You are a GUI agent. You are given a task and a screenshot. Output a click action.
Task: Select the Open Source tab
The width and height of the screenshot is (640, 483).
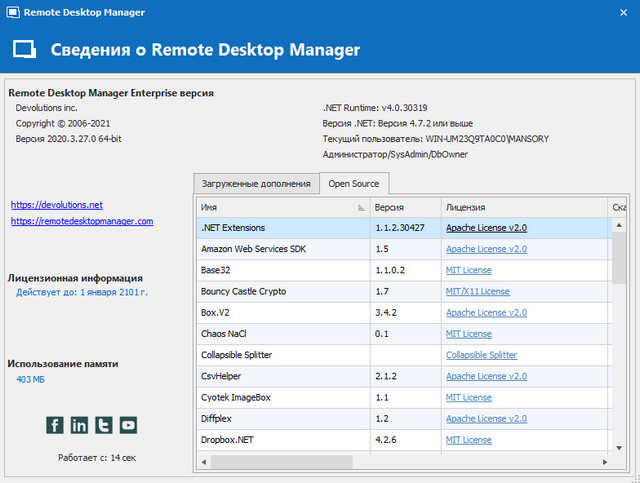pos(353,184)
